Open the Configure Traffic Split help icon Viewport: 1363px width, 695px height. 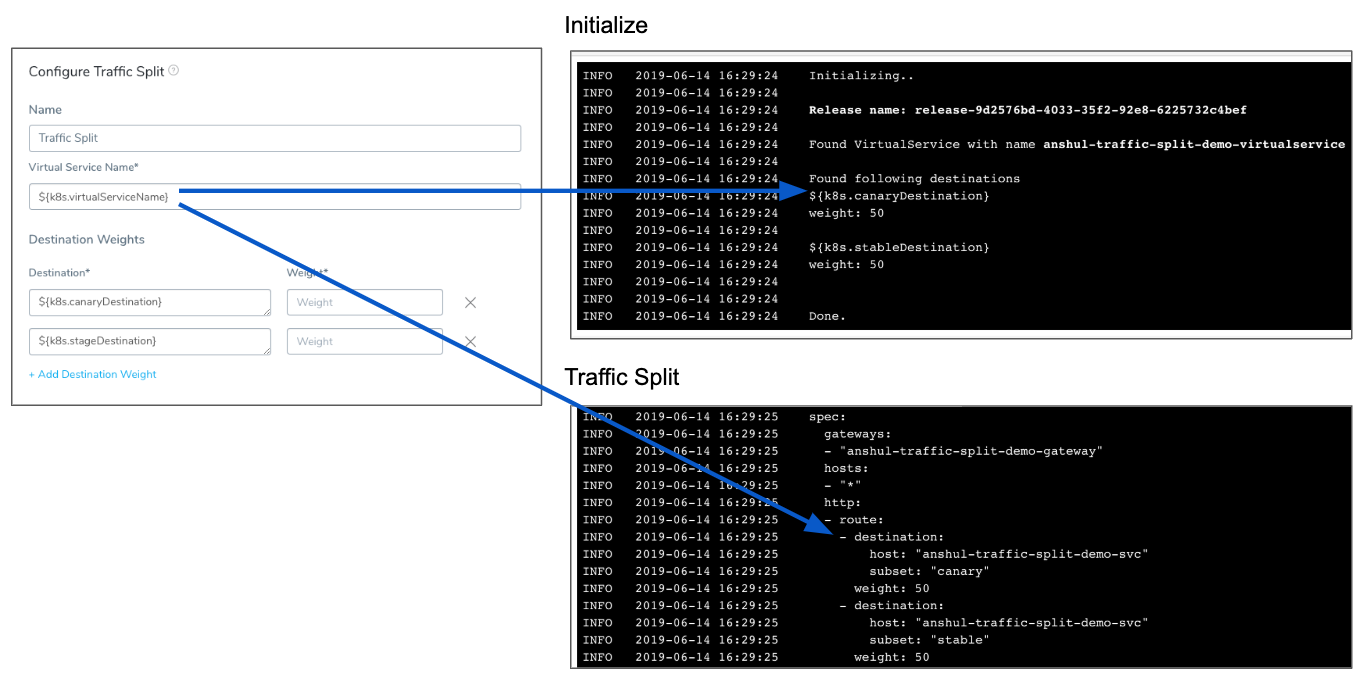coord(173,71)
